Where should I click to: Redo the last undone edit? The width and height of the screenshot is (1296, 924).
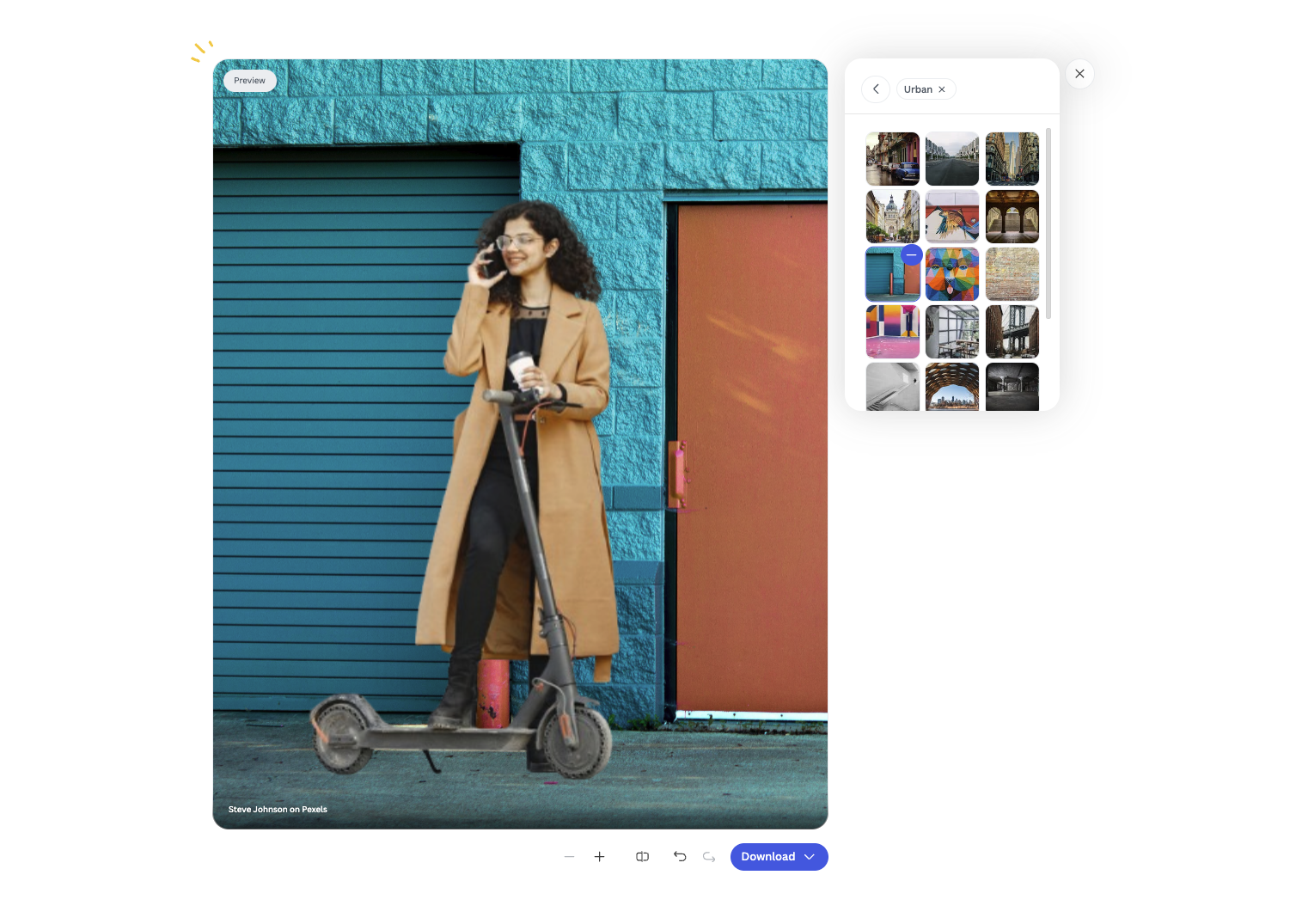[x=709, y=857]
